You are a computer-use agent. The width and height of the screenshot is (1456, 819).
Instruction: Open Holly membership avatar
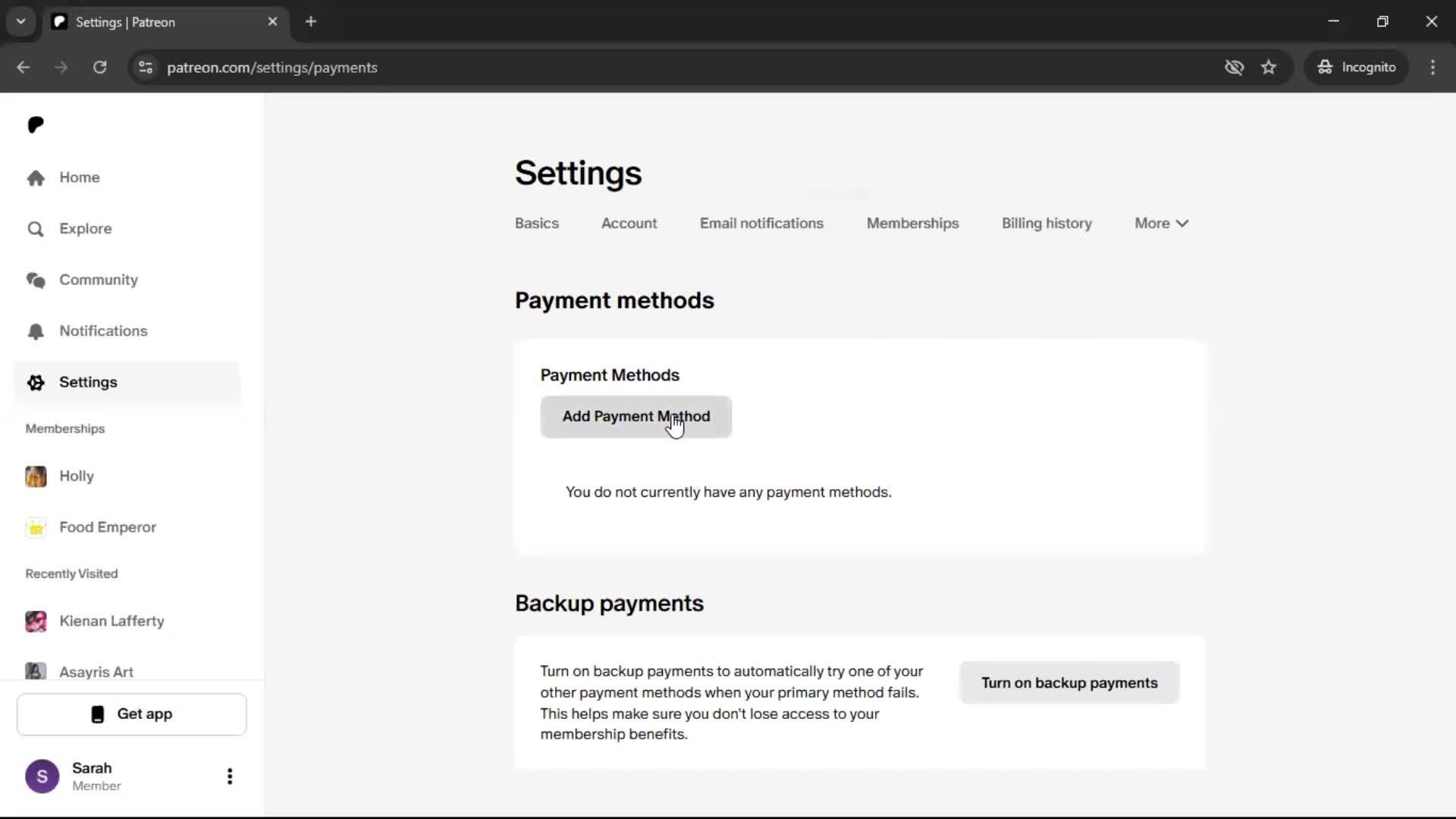pos(36,476)
